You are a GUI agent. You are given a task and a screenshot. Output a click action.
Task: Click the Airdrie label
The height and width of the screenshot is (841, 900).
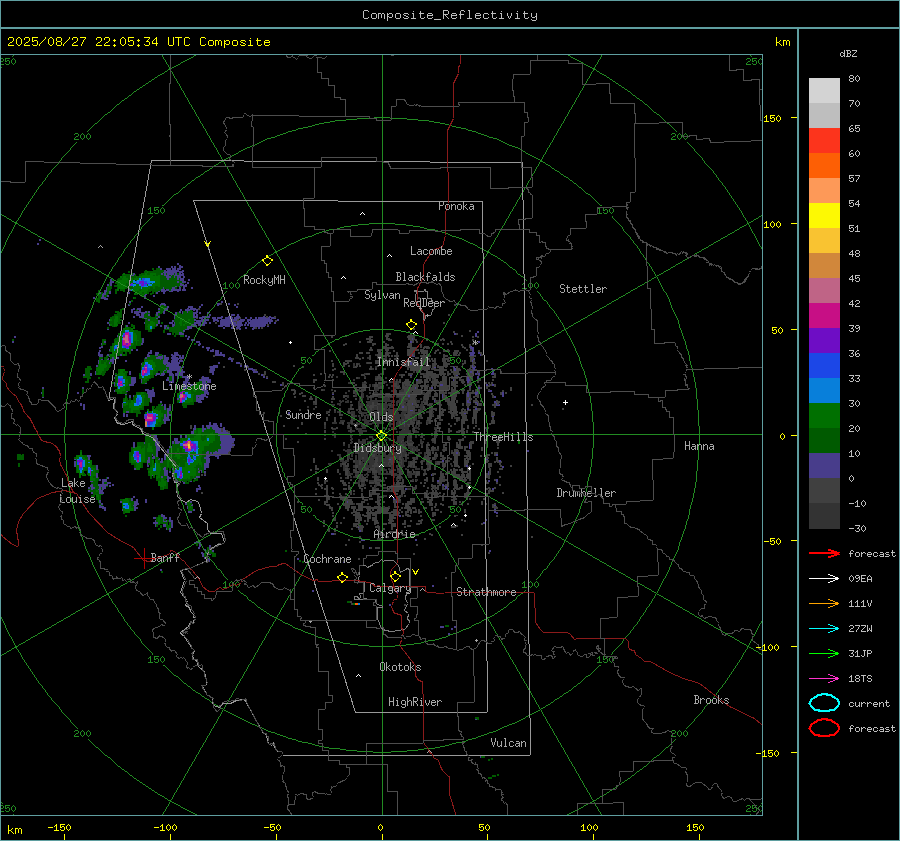[394, 534]
